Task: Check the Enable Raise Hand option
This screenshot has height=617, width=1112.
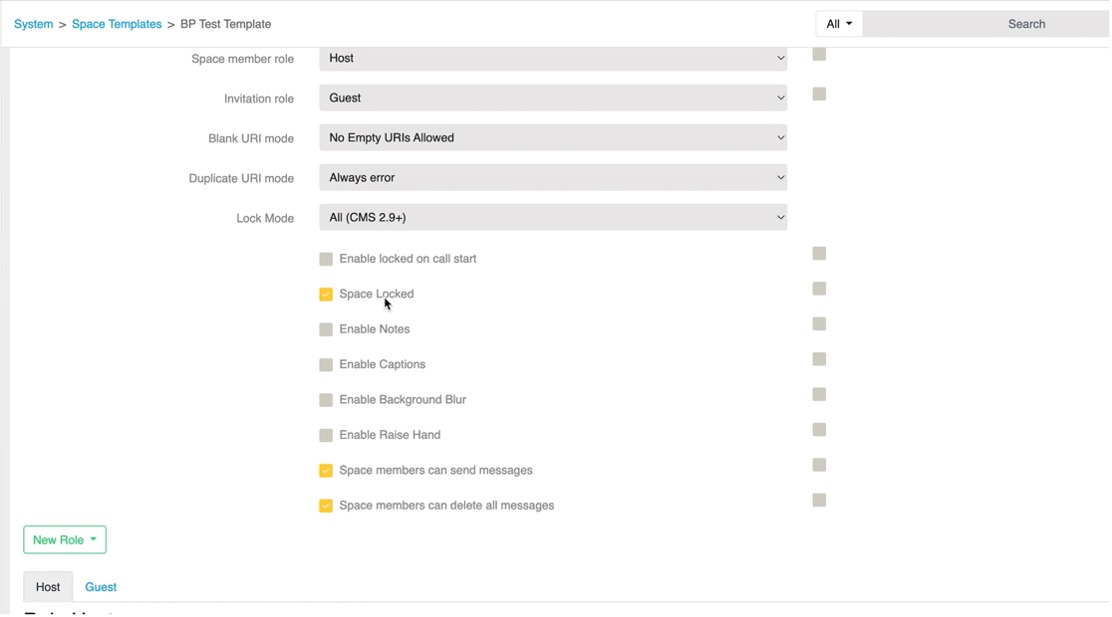Action: [326, 435]
